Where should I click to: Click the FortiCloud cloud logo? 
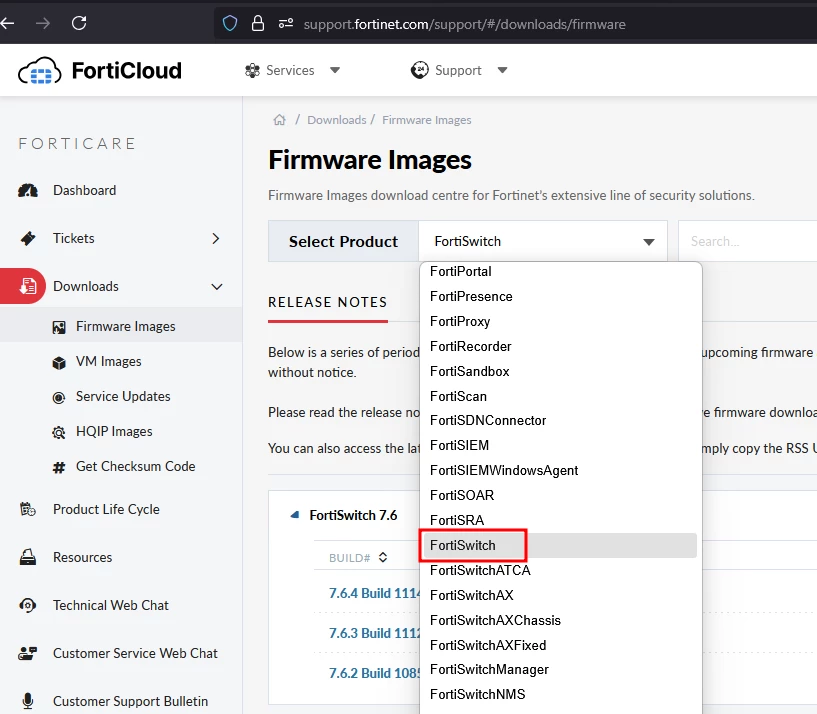pos(40,70)
